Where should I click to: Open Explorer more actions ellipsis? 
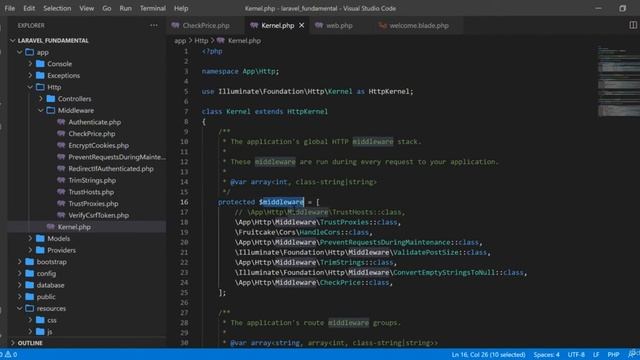[x=153, y=25]
